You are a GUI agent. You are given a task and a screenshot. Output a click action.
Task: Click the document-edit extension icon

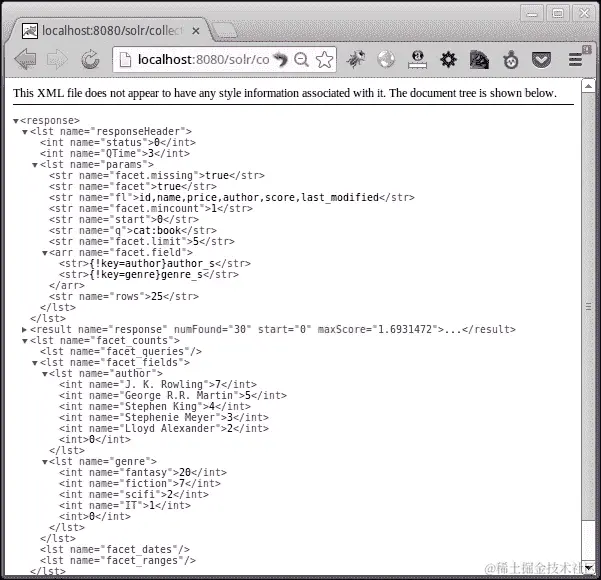(479, 59)
